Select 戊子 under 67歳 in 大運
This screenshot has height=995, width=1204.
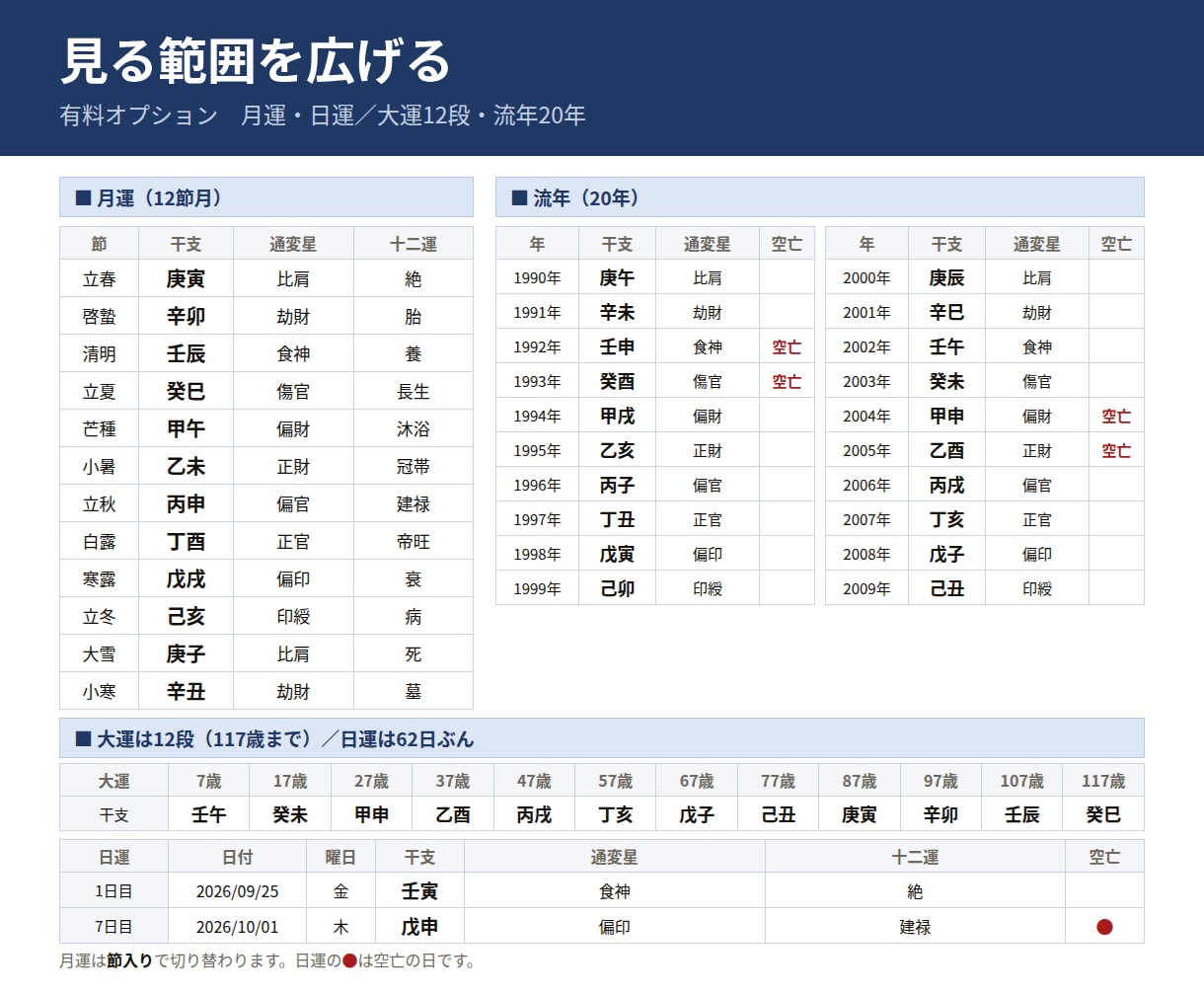click(x=697, y=815)
